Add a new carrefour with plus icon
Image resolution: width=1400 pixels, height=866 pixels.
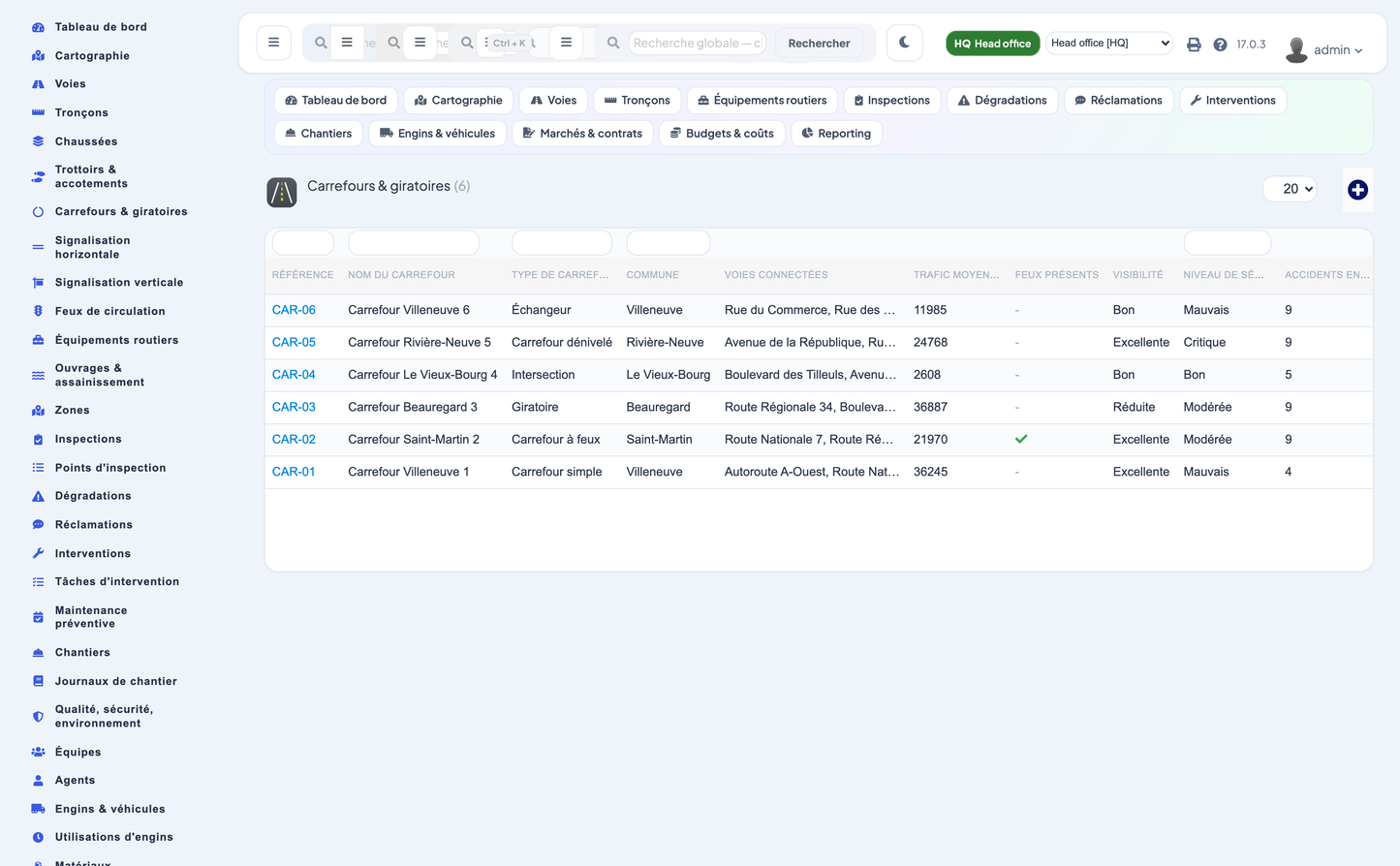click(1357, 190)
